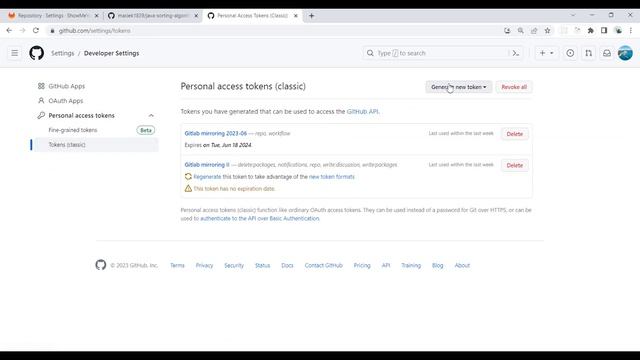
Task: Delete the Gitlab mirroring II token
Action: (515, 165)
